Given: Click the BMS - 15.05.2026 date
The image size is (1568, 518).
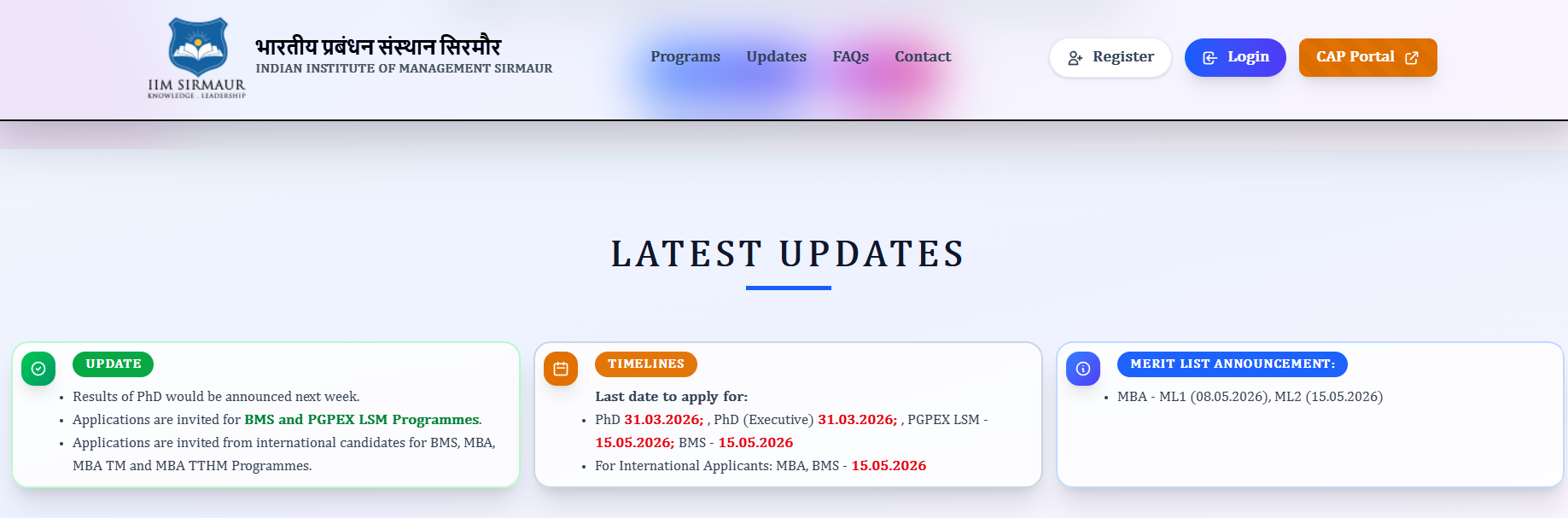Looking at the screenshot, I should 755,443.
